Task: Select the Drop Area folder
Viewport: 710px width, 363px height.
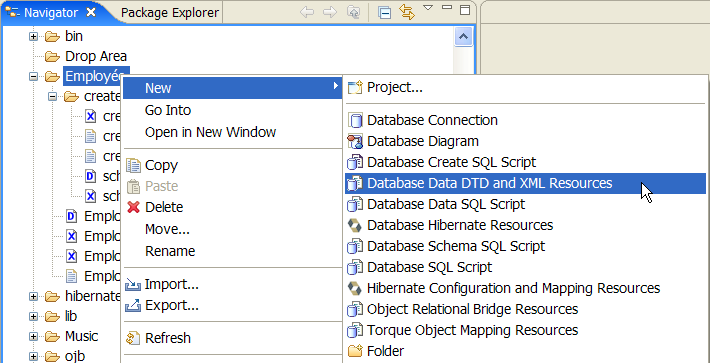Action: [96, 57]
